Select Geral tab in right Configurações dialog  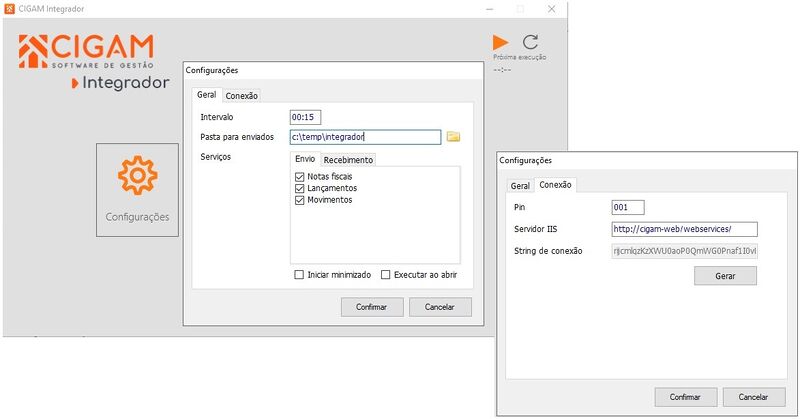[520, 186]
